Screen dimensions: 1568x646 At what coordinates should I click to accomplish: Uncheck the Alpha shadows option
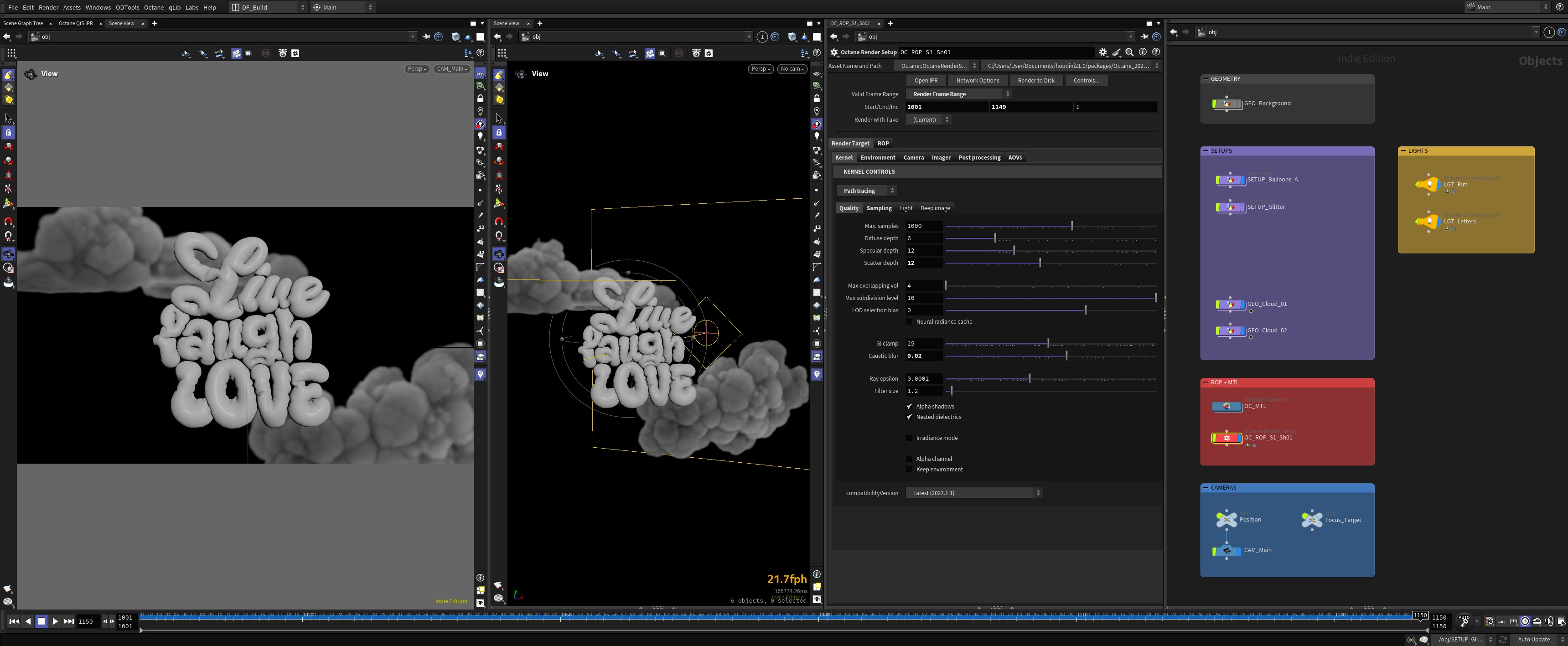point(910,407)
